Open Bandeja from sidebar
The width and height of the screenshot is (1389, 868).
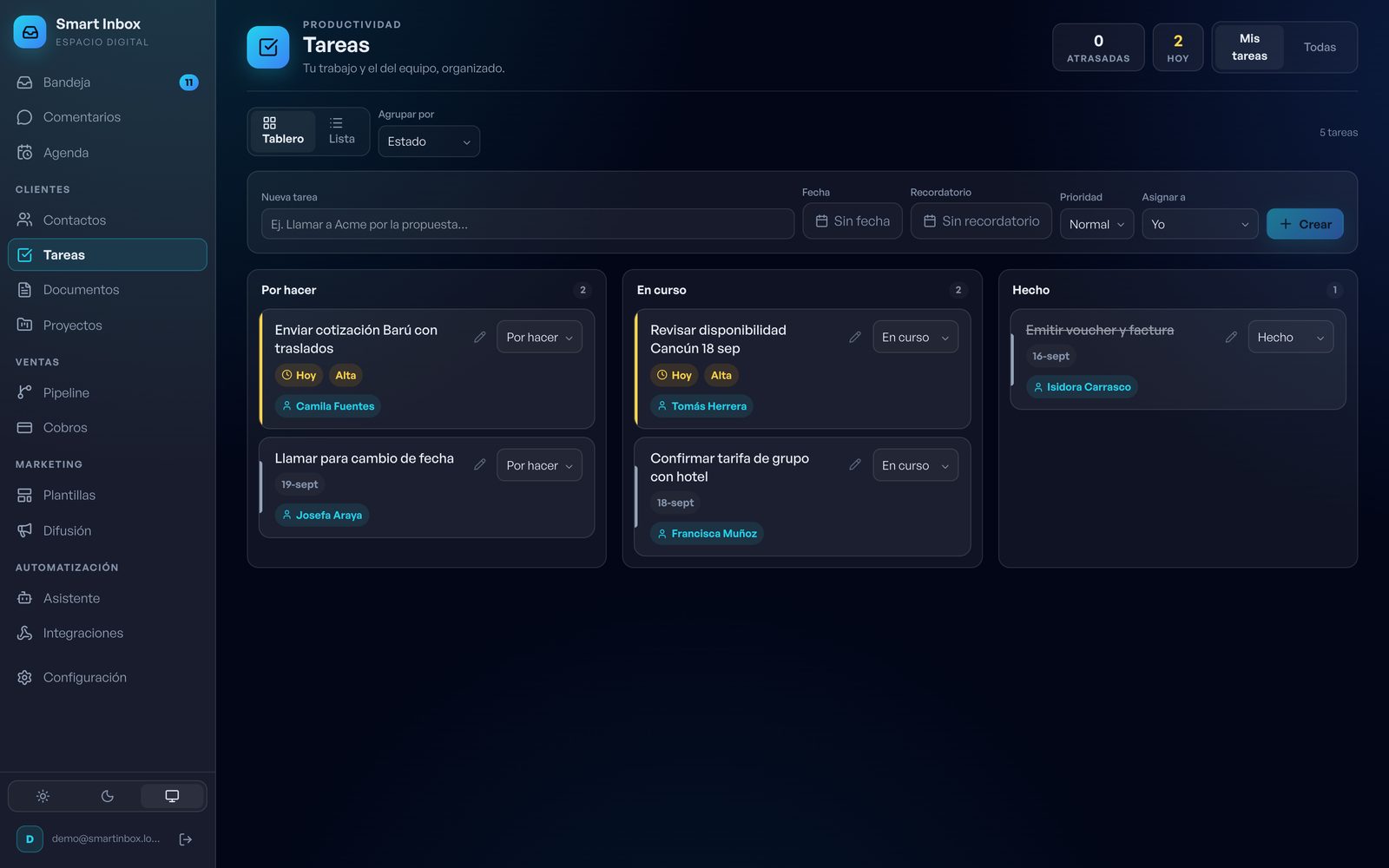108,82
